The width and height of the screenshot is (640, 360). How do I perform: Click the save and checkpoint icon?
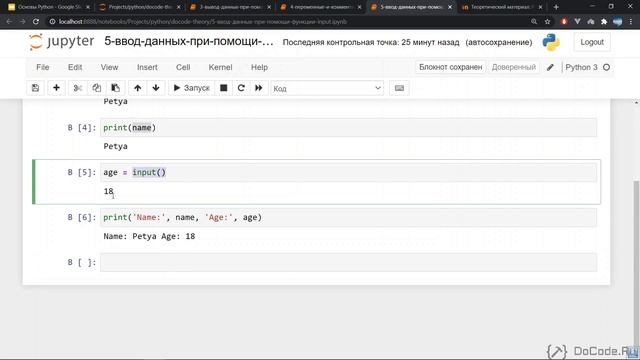point(36,88)
